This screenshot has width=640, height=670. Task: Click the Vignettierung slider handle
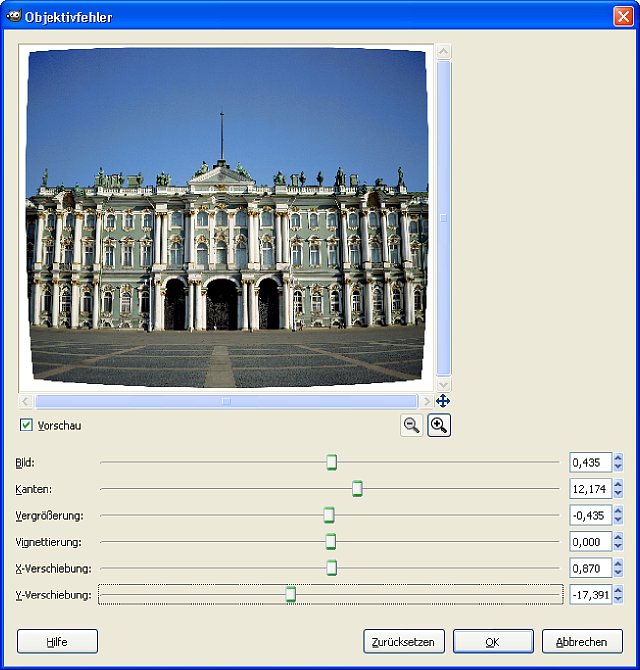(331, 542)
